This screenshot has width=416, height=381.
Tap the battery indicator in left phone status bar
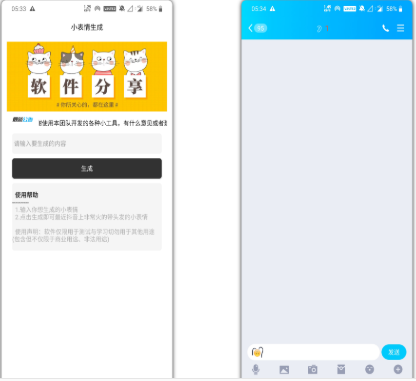click(160, 9)
